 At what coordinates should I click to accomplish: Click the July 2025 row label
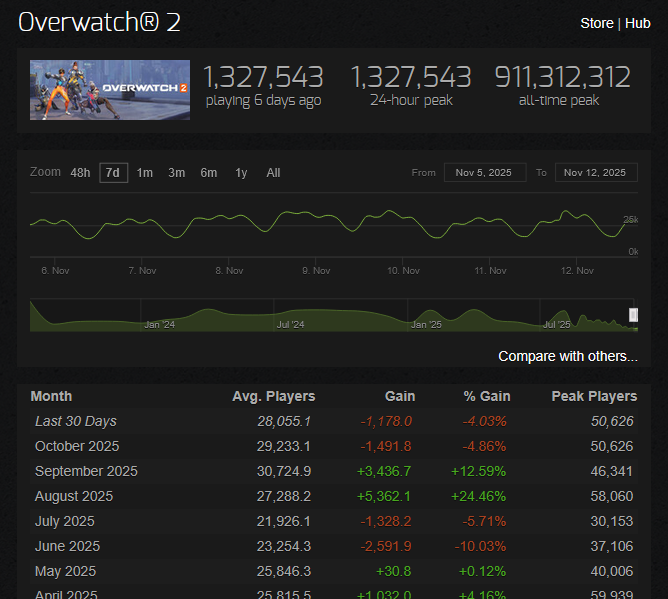pyautogui.click(x=64, y=521)
